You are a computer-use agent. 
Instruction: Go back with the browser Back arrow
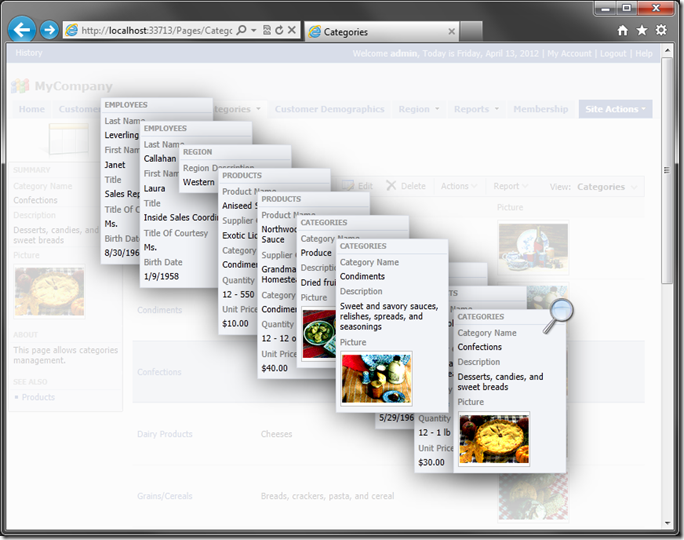[21, 30]
